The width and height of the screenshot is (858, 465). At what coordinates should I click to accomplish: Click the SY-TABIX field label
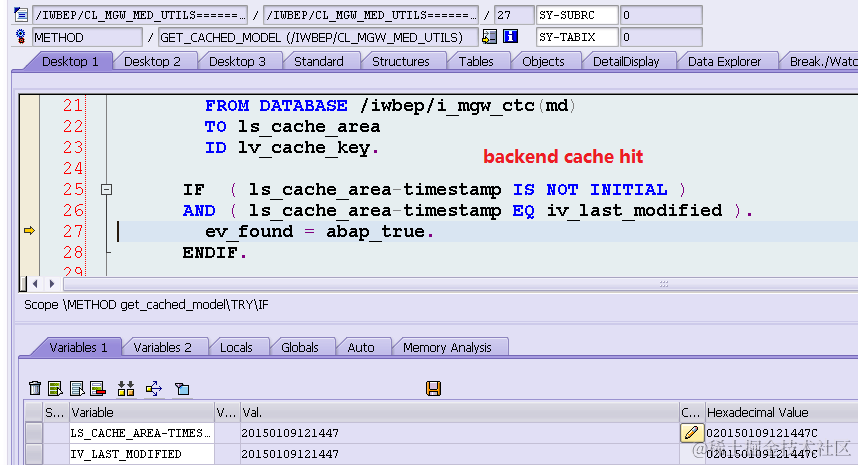tap(577, 37)
